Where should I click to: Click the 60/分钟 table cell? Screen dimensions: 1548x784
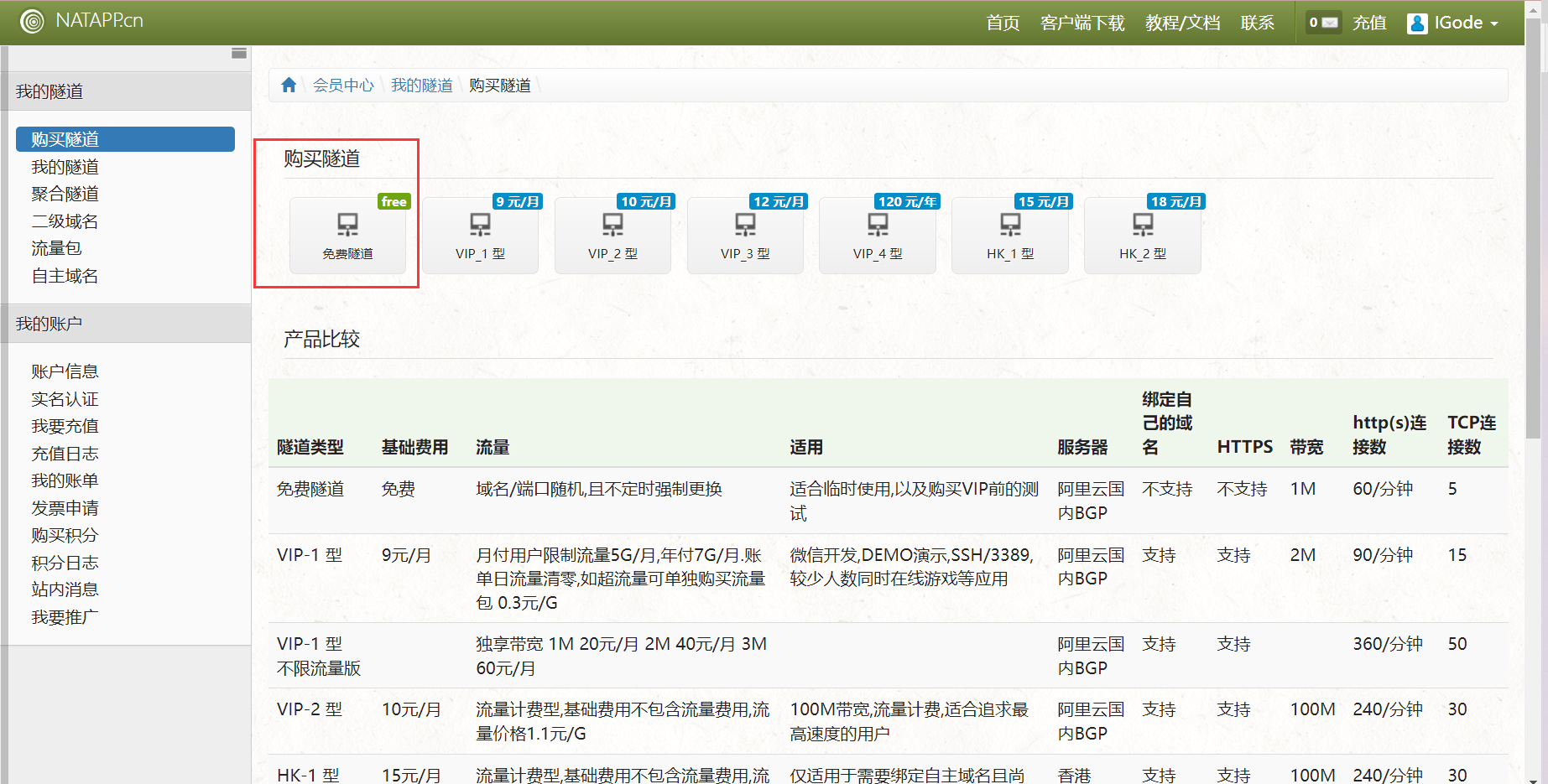1383,489
